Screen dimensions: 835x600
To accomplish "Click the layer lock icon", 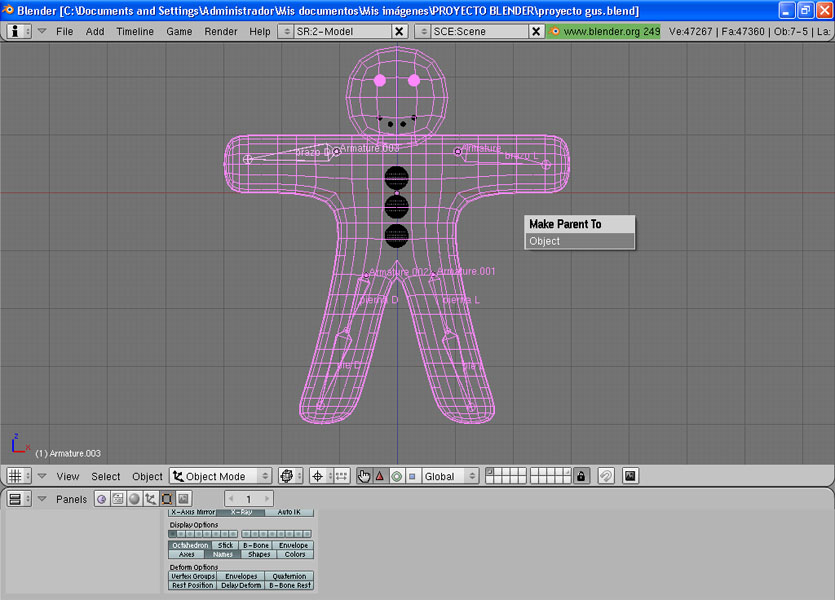I will pyautogui.click(x=582, y=477).
